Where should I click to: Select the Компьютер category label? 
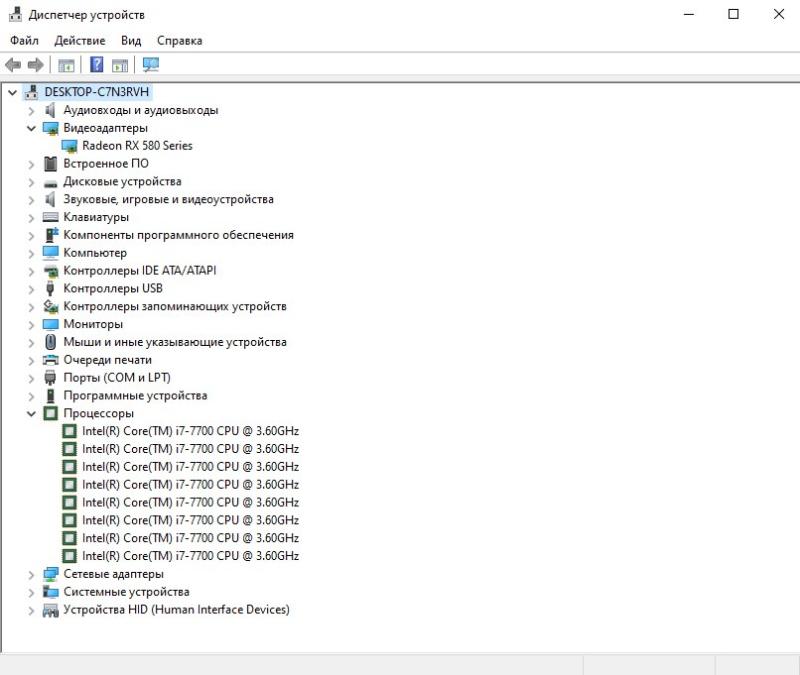point(95,253)
